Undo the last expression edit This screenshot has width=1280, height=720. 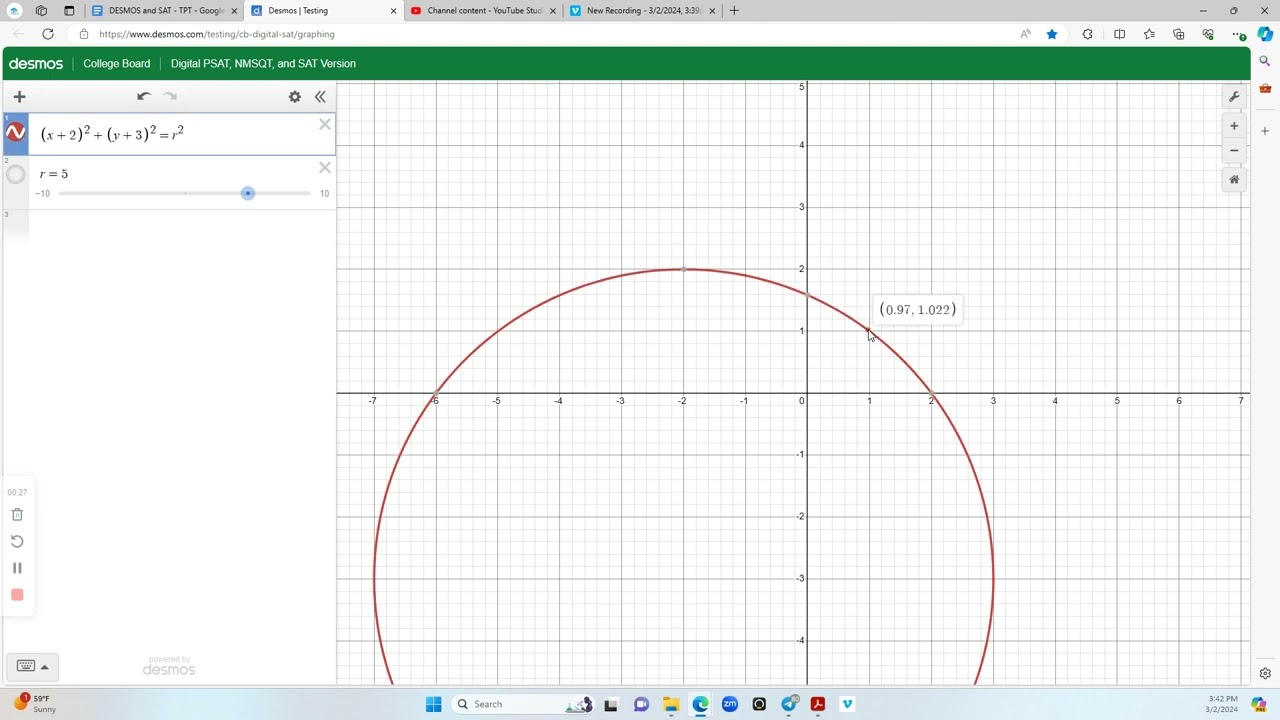click(x=144, y=97)
